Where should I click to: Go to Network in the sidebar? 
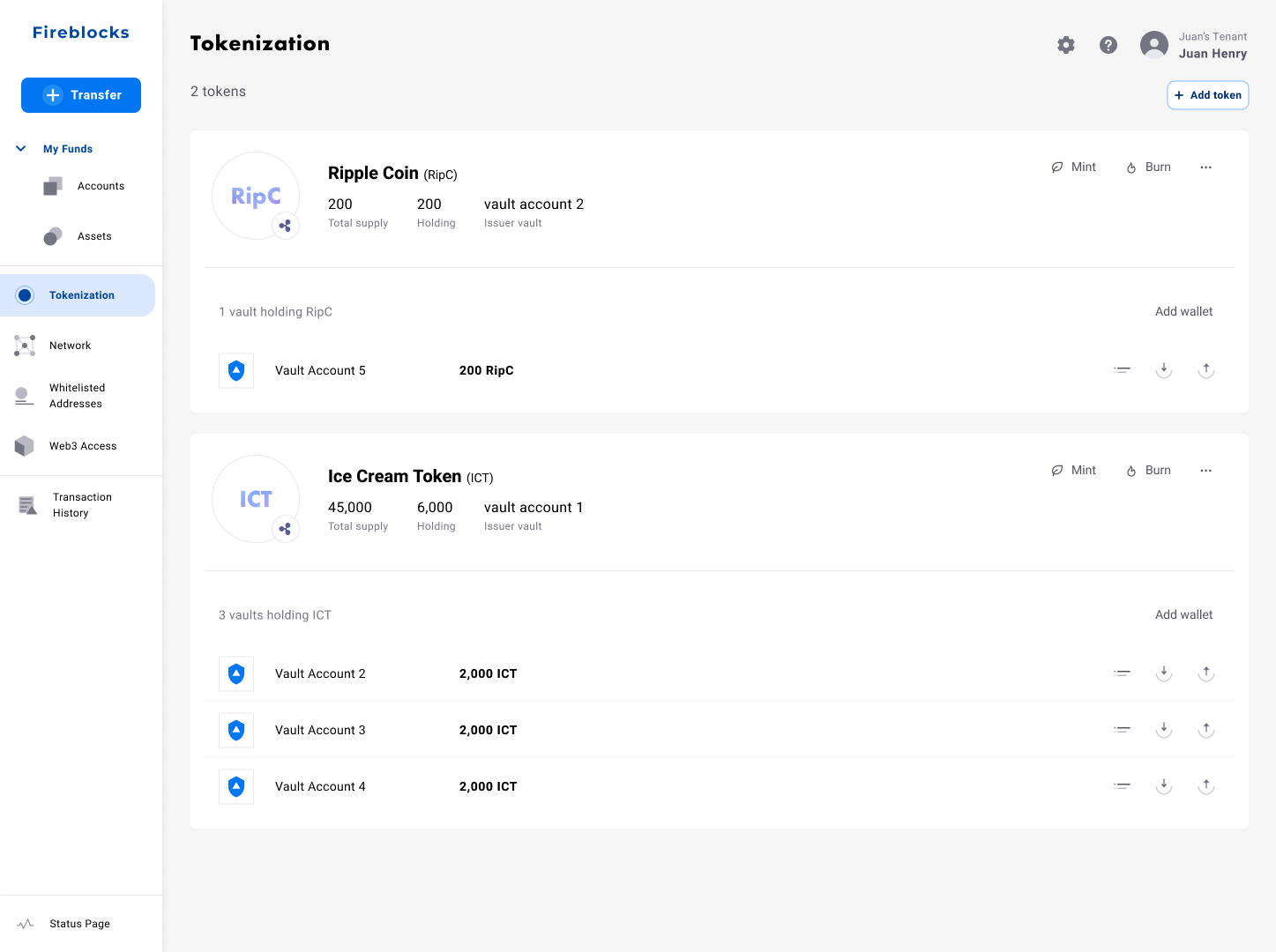pos(53,346)
